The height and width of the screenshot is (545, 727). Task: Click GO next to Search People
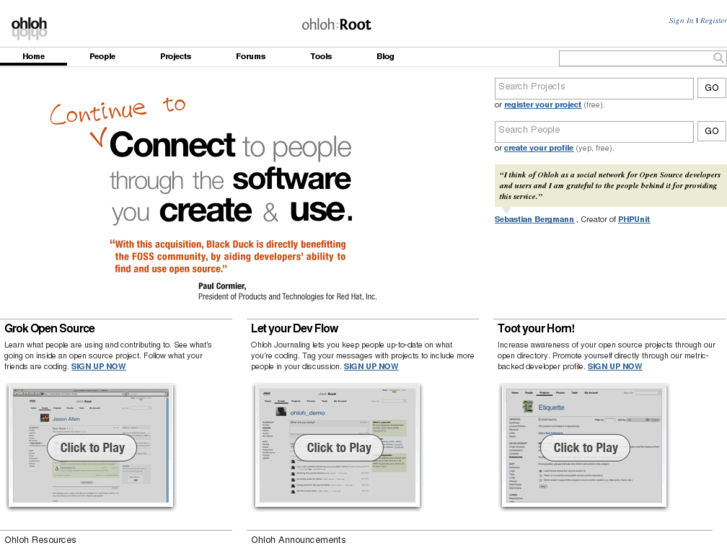712,131
